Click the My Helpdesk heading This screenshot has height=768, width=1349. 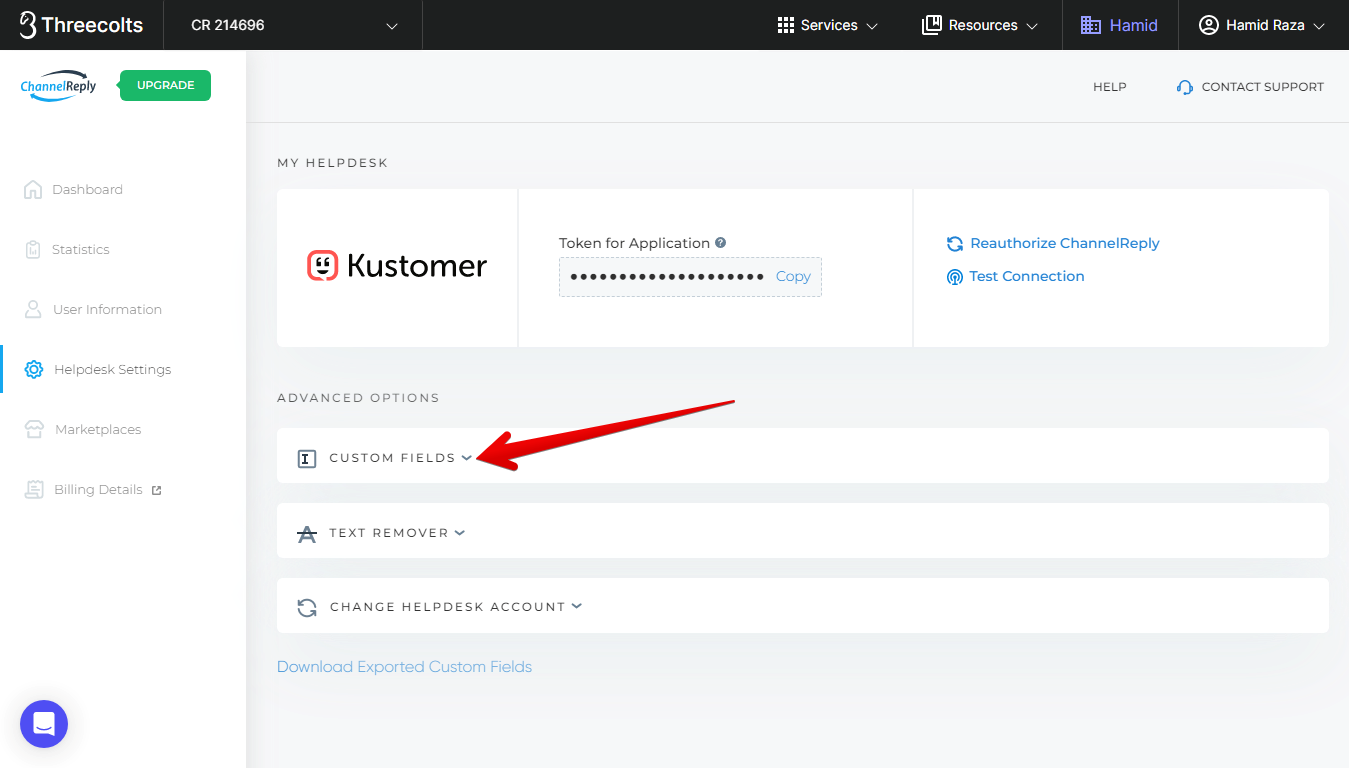(x=332, y=163)
